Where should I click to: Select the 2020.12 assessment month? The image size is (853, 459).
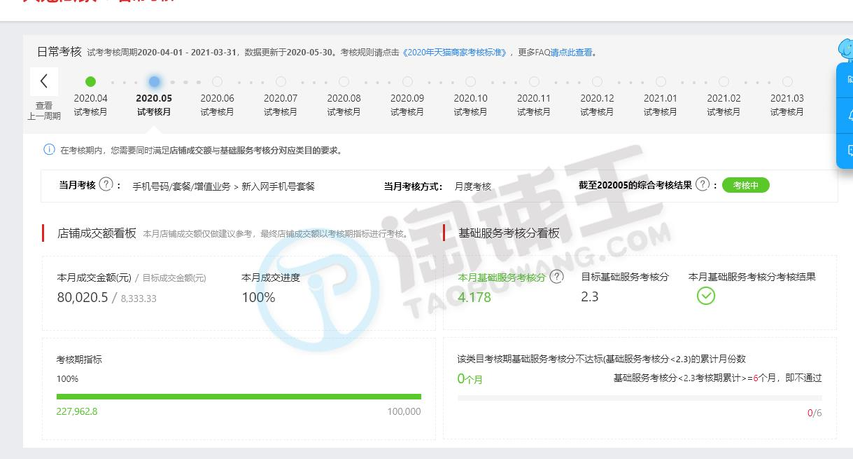pyautogui.click(x=597, y=104)
